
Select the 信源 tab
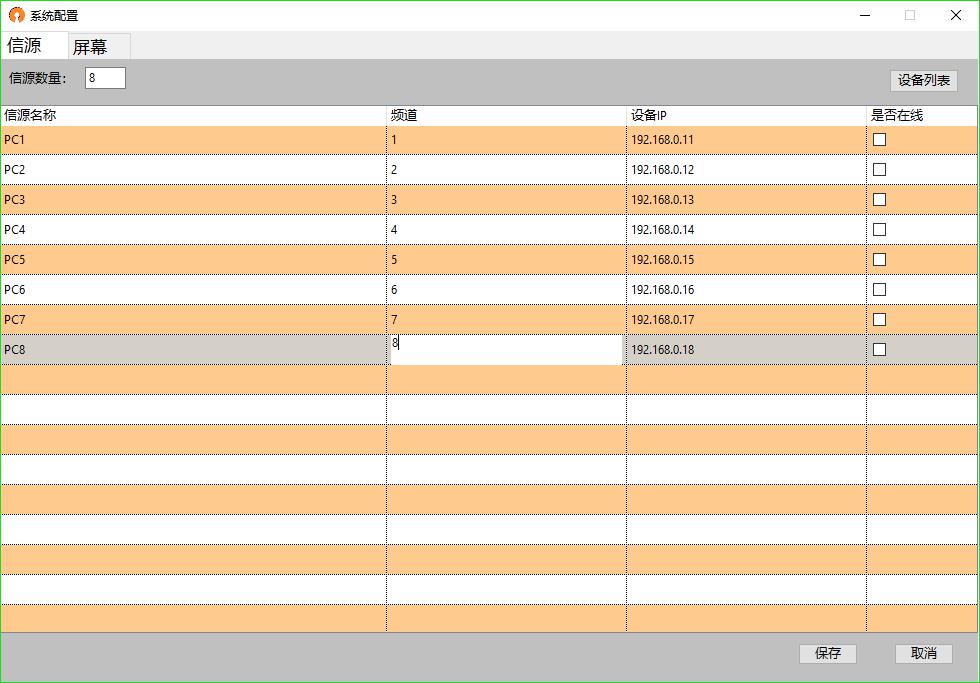pyautogui.click(x=25, y=46)
